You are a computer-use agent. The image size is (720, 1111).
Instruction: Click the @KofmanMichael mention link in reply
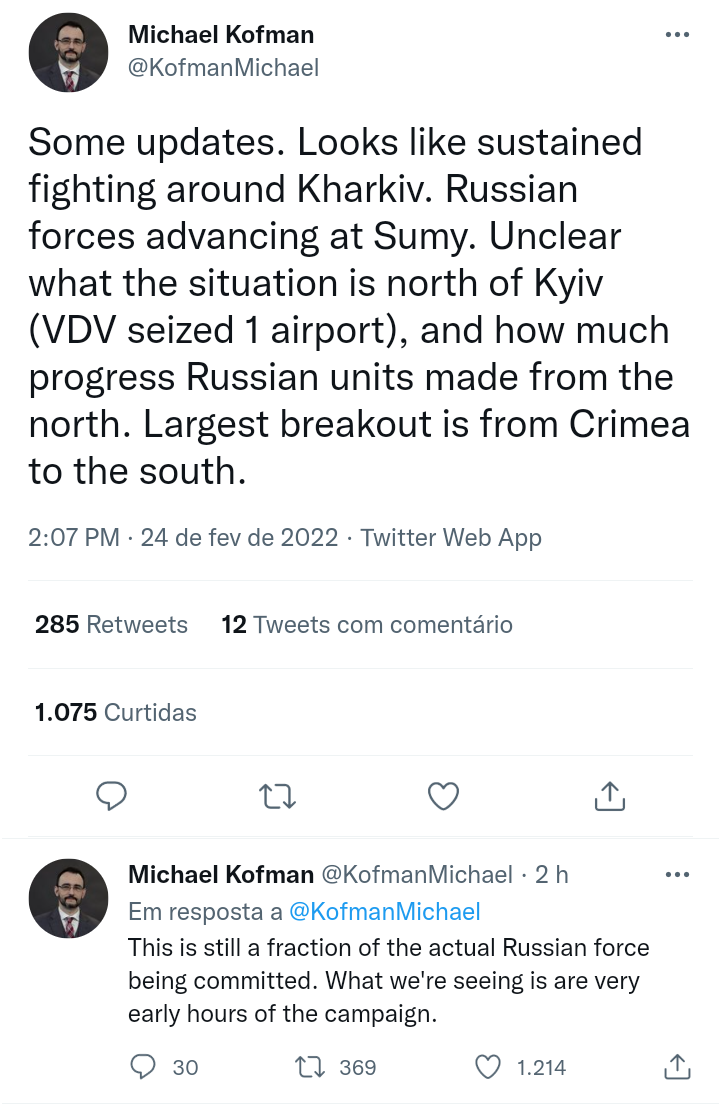point(384,911)
